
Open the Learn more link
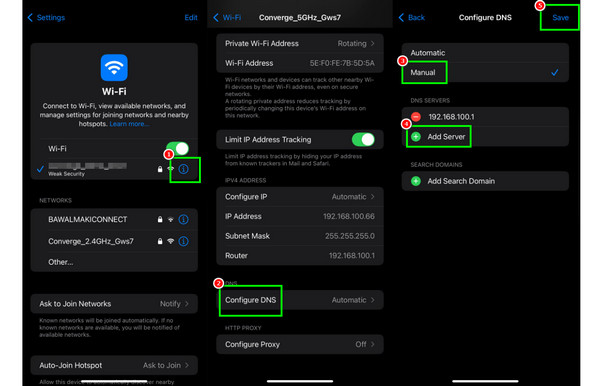[129, 124]
